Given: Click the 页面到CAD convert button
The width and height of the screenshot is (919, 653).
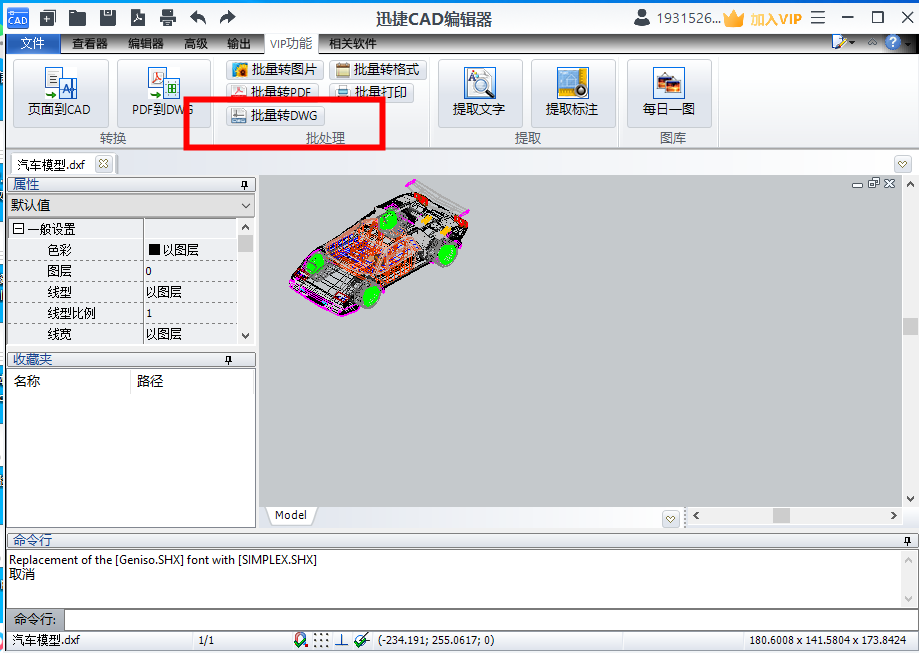Looking at the screenshot, I should coord(60,93).
